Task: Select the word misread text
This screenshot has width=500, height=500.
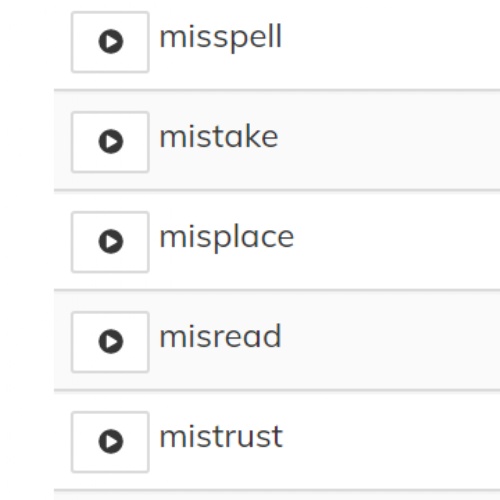Action: pyautogui.click(x=220, y=336)
